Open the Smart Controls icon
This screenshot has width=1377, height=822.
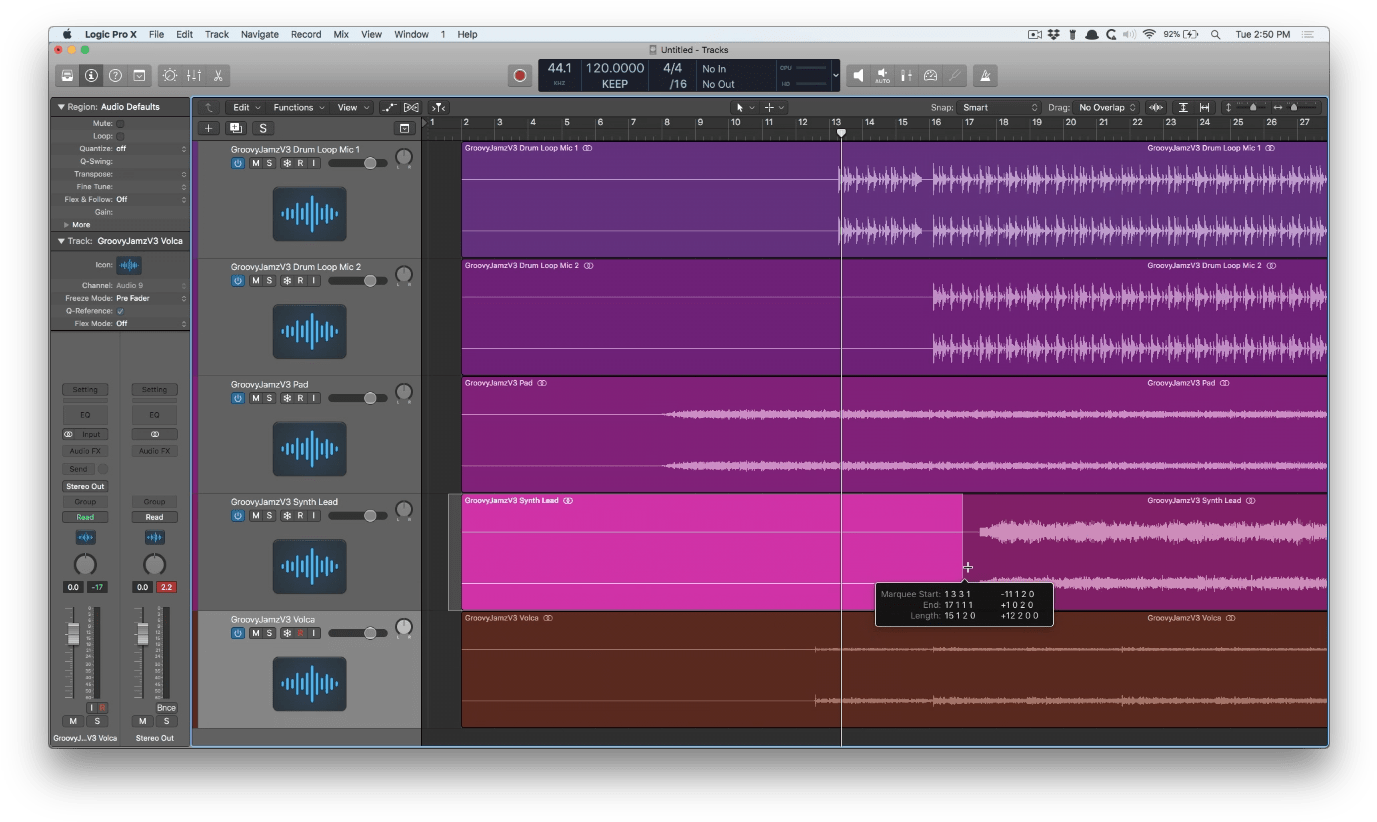click(170, 75)
